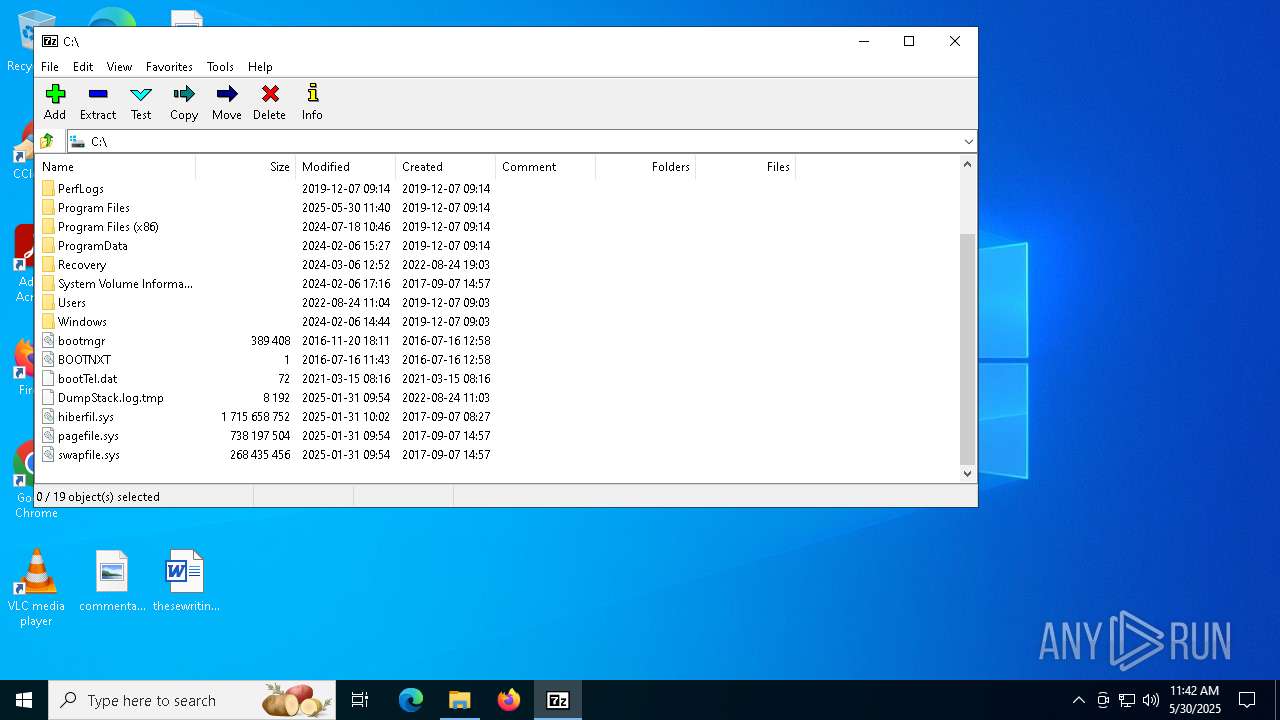Open the Help menu
Screen dimensions: 1280x720
260,67
